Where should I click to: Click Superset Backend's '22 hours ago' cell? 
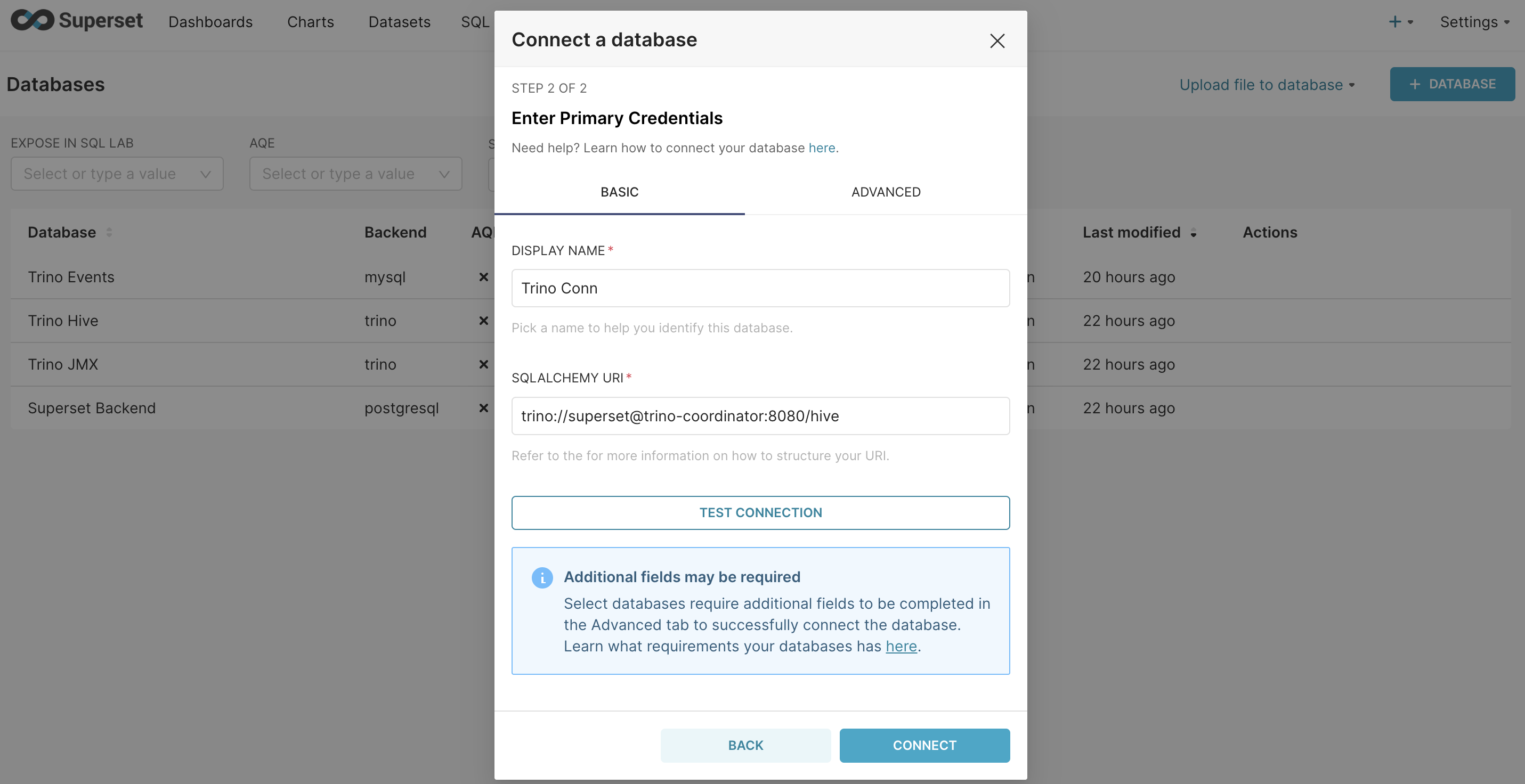pos(1129,409)
